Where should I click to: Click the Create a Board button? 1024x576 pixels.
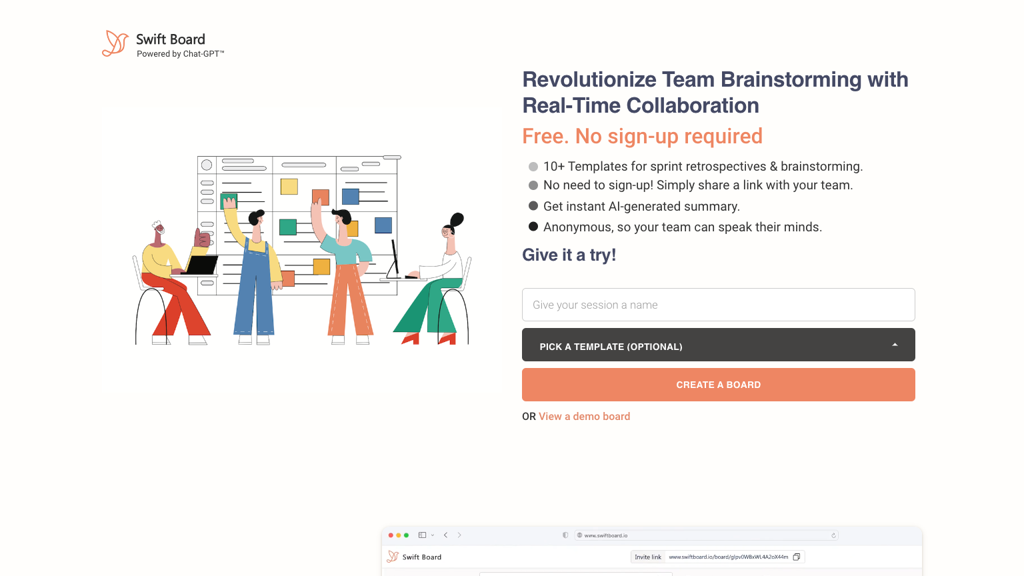pos(718,385)
